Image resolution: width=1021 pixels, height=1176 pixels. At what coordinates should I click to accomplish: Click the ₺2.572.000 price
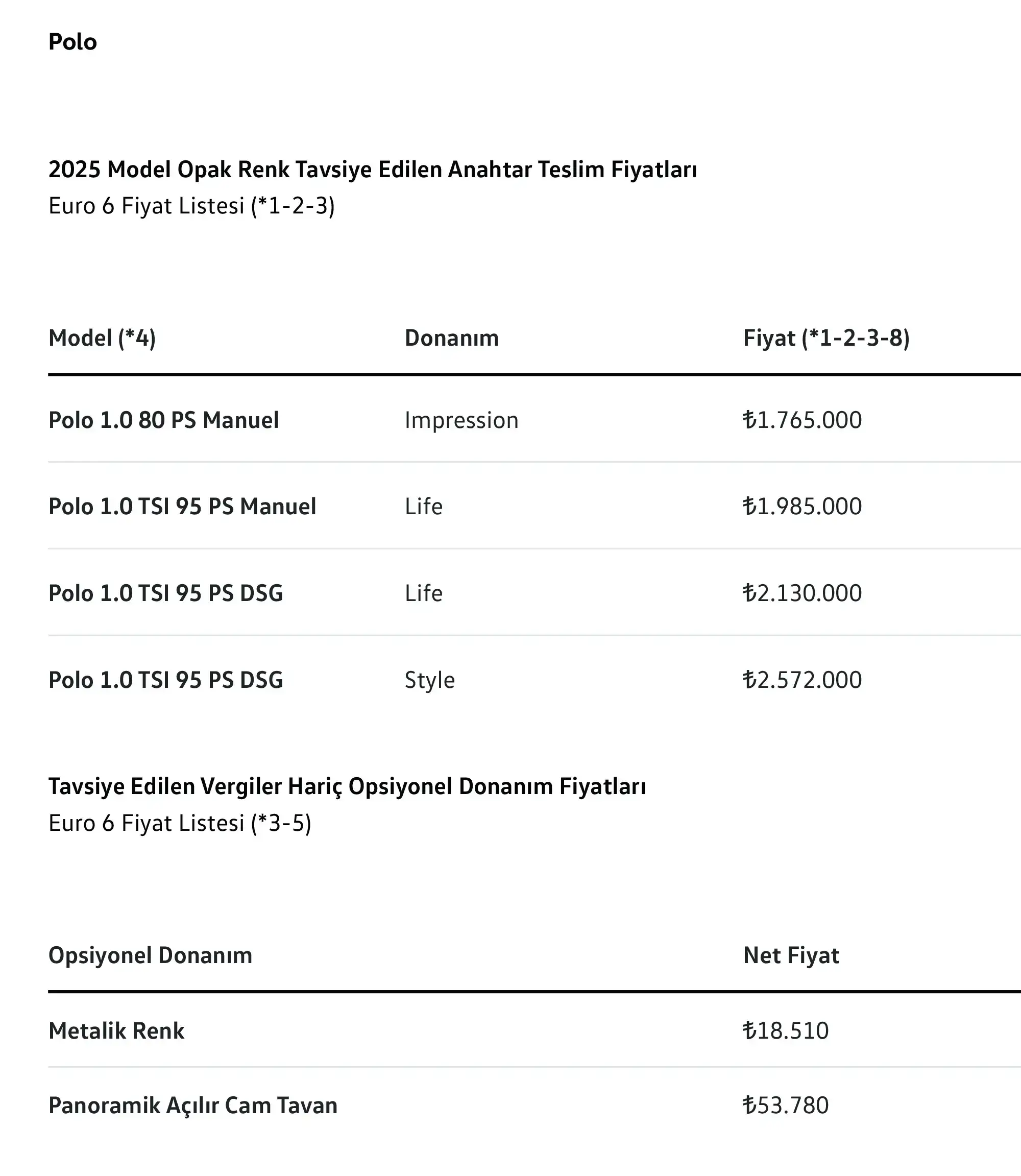802,680
